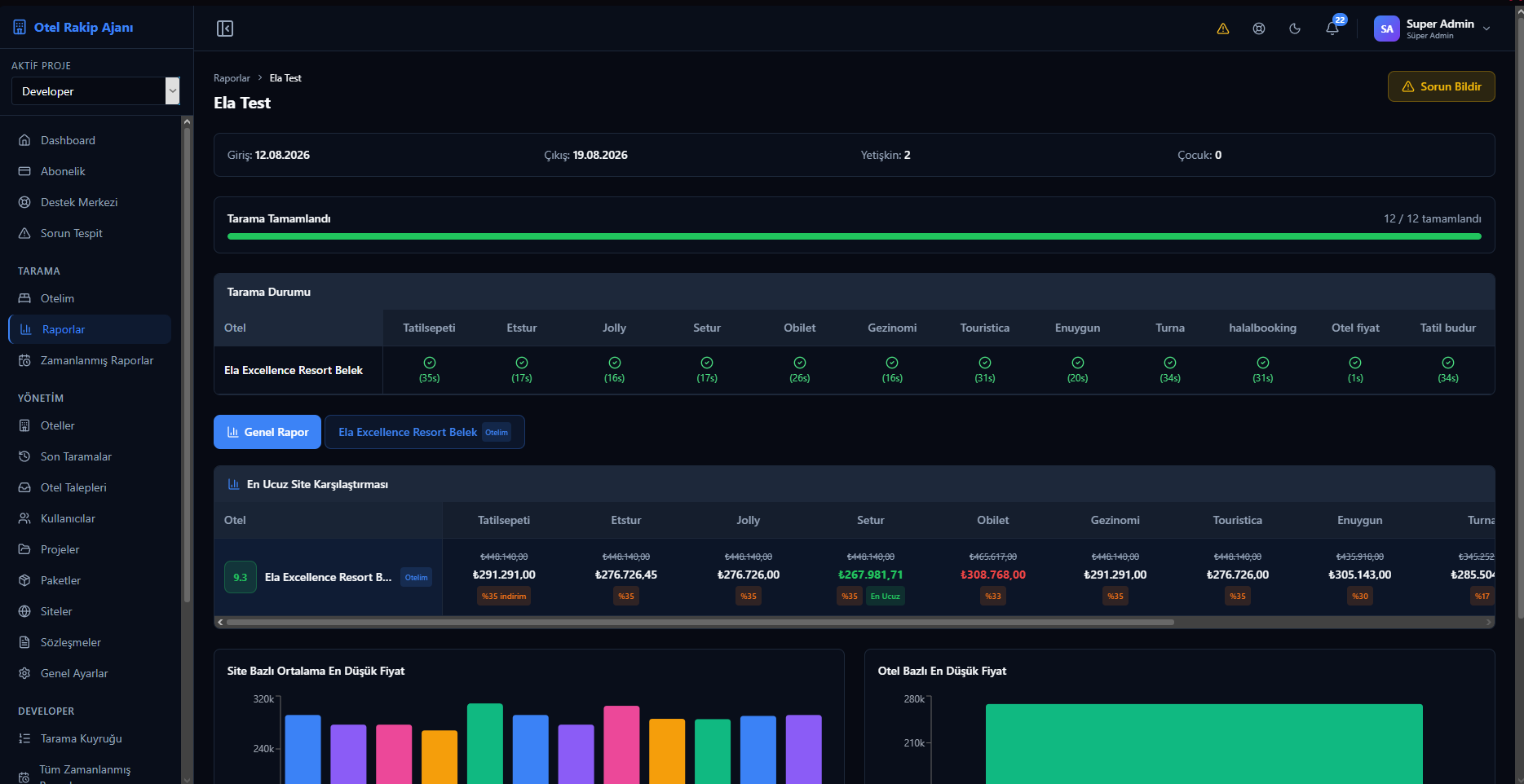
Task: Switch to Ela Excellence Resort Belek tab
Action: 424,432
